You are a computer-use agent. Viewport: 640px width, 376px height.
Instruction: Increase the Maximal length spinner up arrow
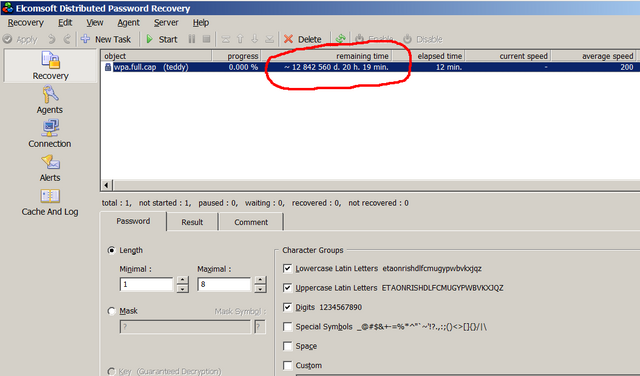click(260, 280)
